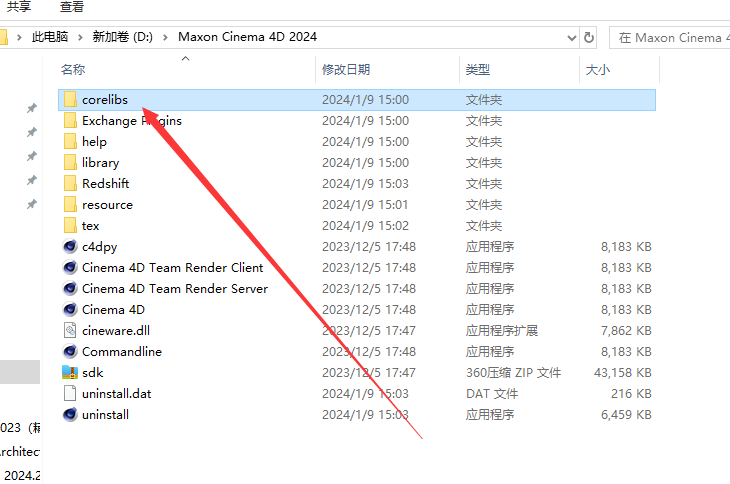Click the Team Render Server app icon
The width and height of the screenshot is (730, 484).
click(70, 288)
